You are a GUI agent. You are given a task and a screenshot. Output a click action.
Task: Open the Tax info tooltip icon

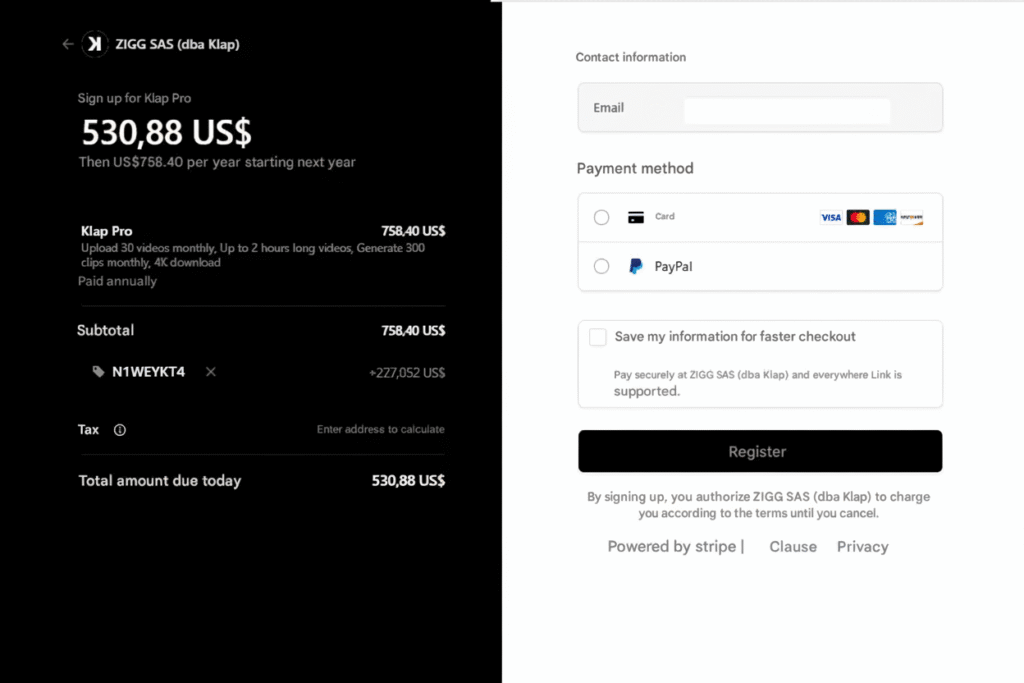pos(120,430)
